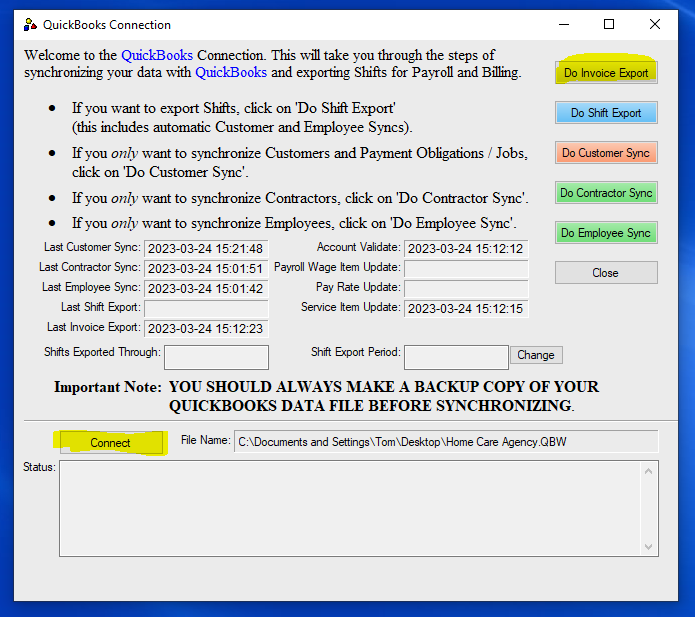Click the Last Employee Sync value field
The height and width of the screenshot is (617, 695).
coord(206,289)
